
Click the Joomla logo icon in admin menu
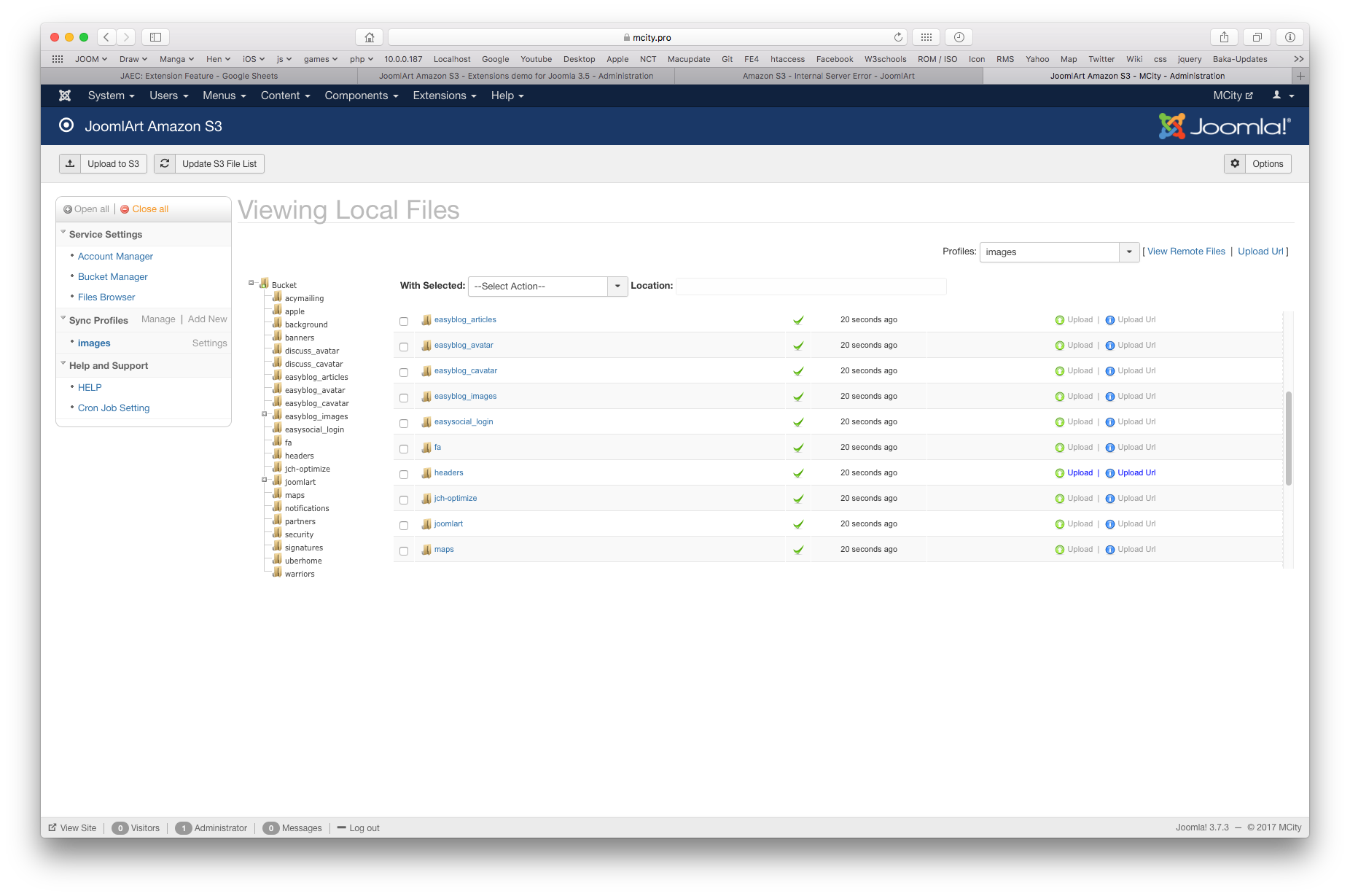tap(65, 96)
